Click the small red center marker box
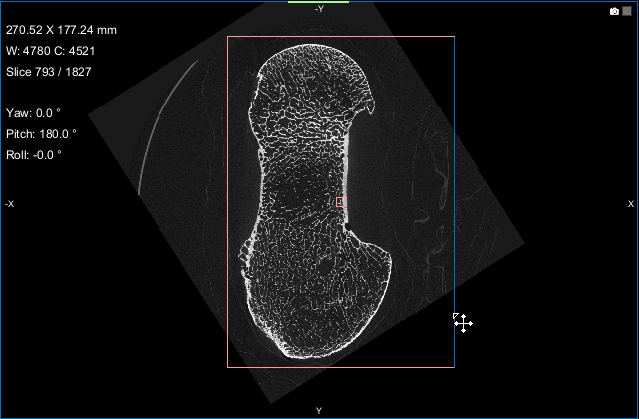The width and height of the screenshot is (639, 419). pyautogui.click(x=340, y=202)
